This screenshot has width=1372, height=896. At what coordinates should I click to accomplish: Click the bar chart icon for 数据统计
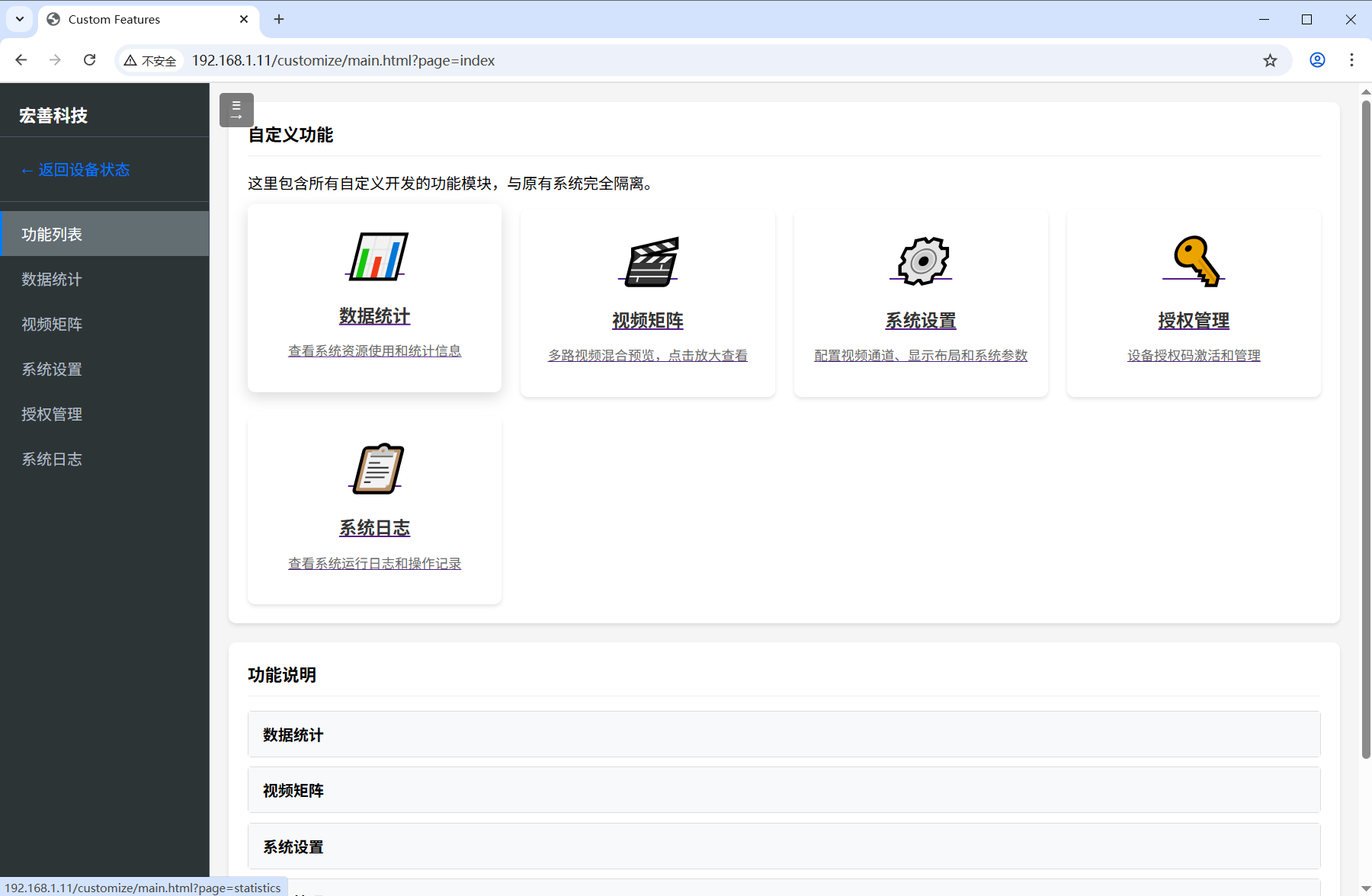pos(377,256)
